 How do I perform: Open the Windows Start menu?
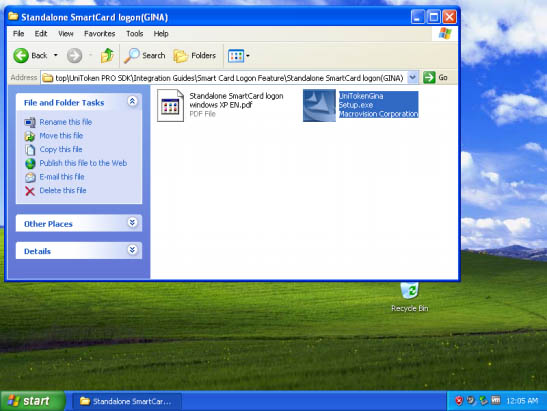point(33,401)
